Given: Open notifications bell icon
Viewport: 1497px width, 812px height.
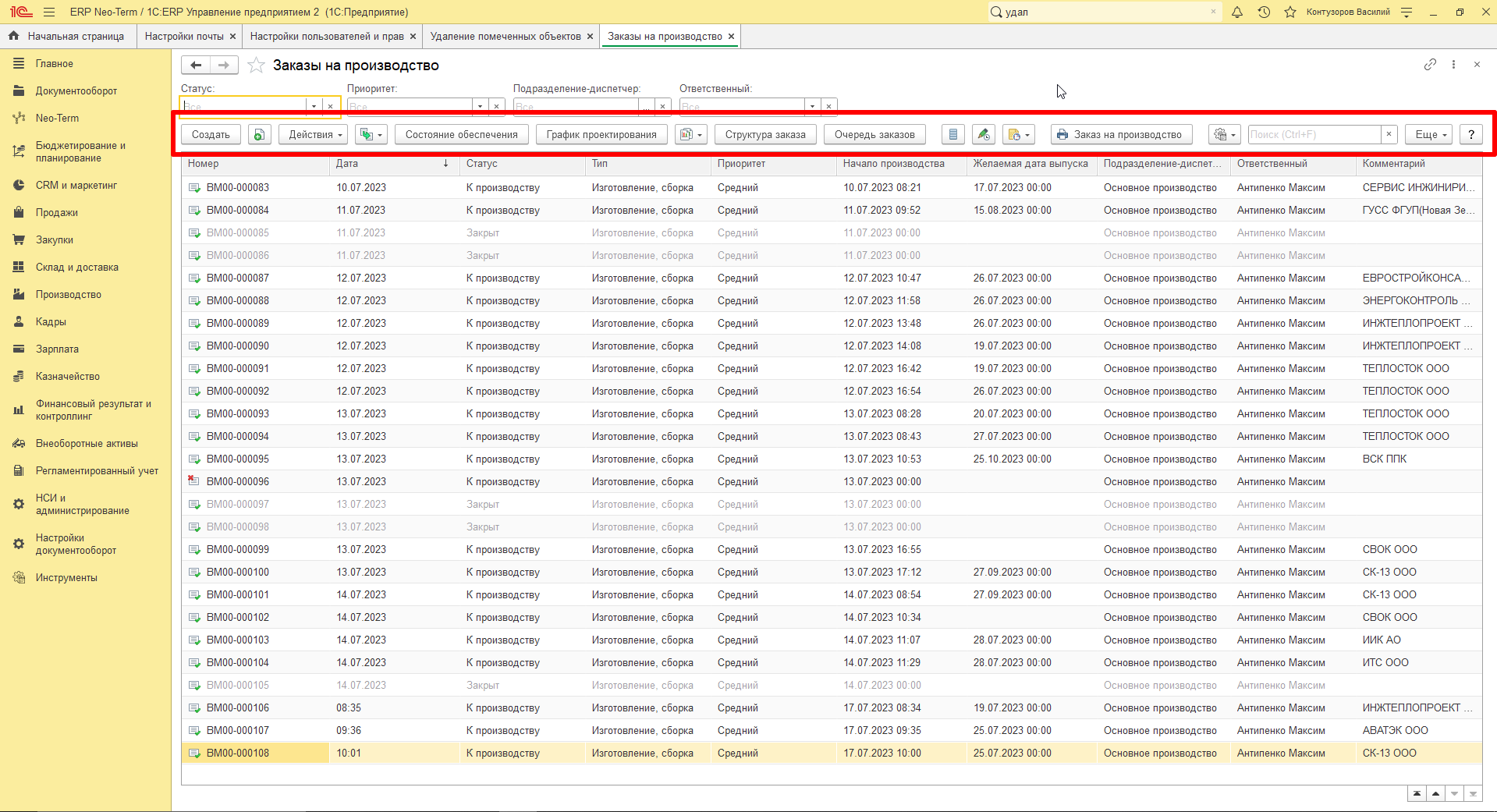Looking at the screenshot, I should pyautogui.click(x=1237, y=12).
